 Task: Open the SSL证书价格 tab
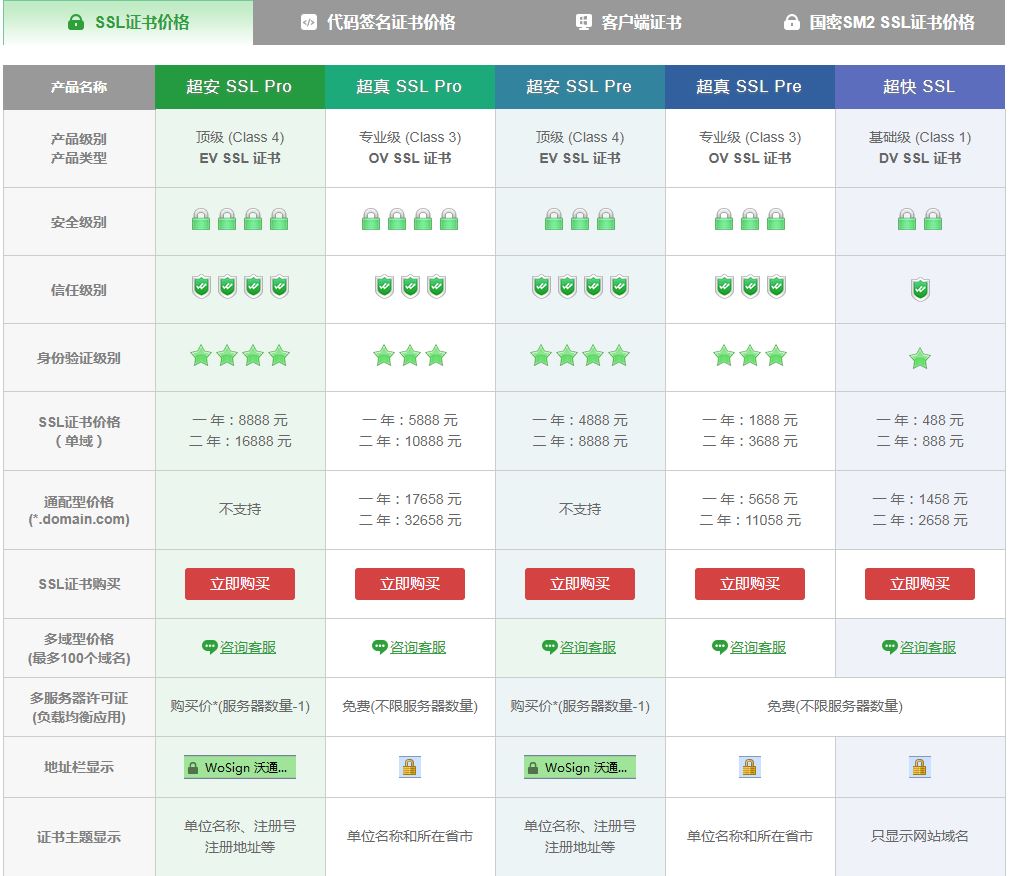(128, 22)
